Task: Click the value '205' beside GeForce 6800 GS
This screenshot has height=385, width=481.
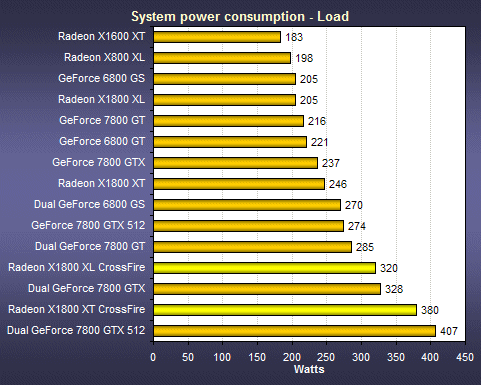Action: point(309,79)
